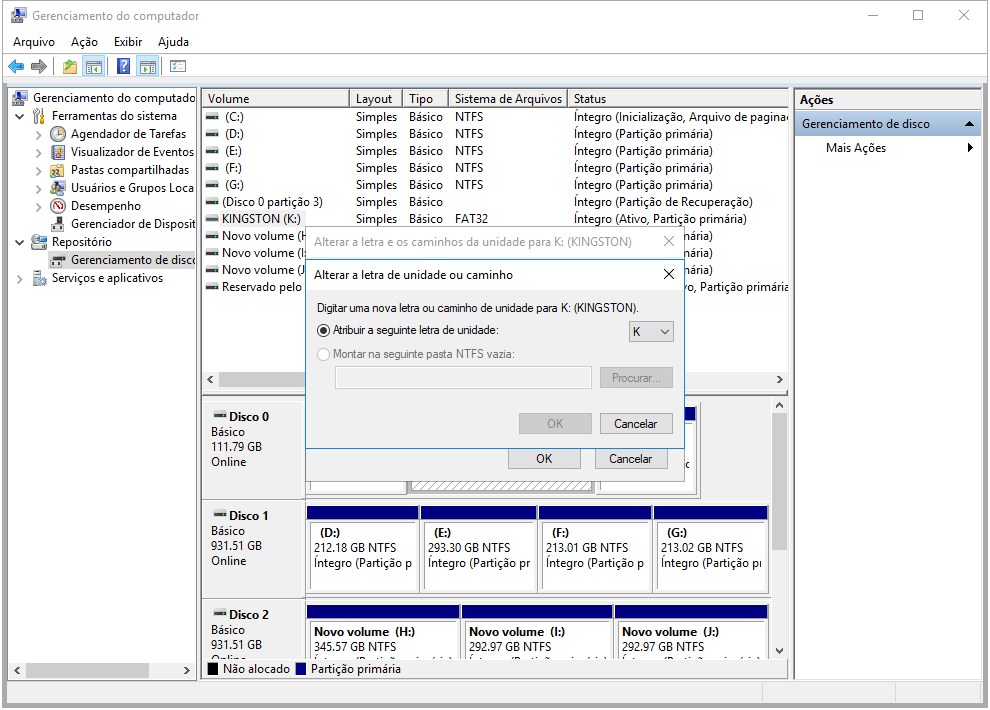Expand the Serviços e aplicativos node
Image resolution: width=990 pixels, height=710 pixels.
point(20,278)
